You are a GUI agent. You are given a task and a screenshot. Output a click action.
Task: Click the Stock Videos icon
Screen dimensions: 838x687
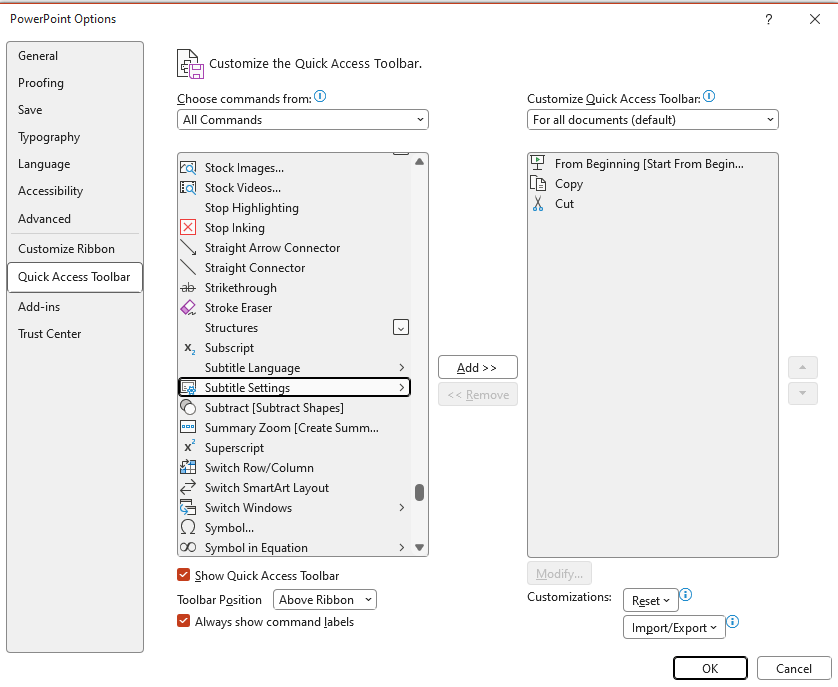tap(188, 188)
